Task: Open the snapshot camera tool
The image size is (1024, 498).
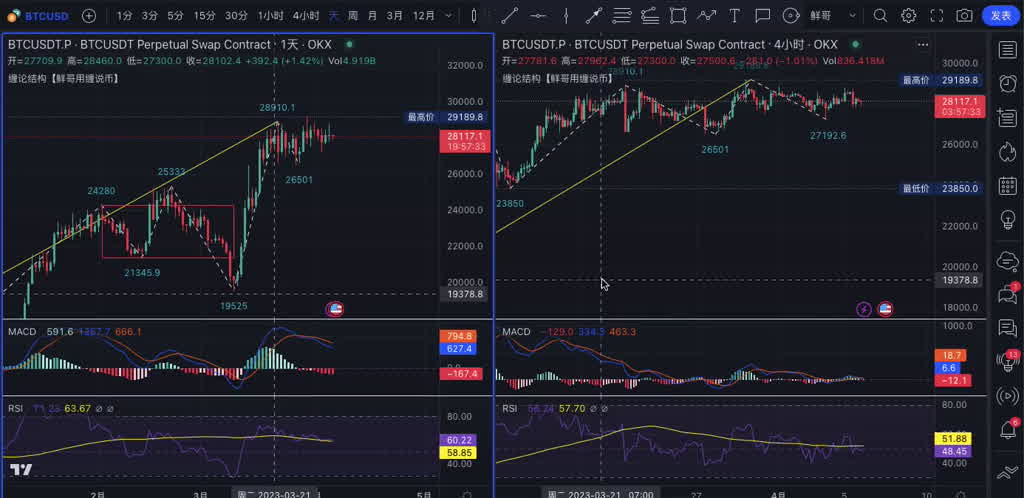Action: [964, 16]
